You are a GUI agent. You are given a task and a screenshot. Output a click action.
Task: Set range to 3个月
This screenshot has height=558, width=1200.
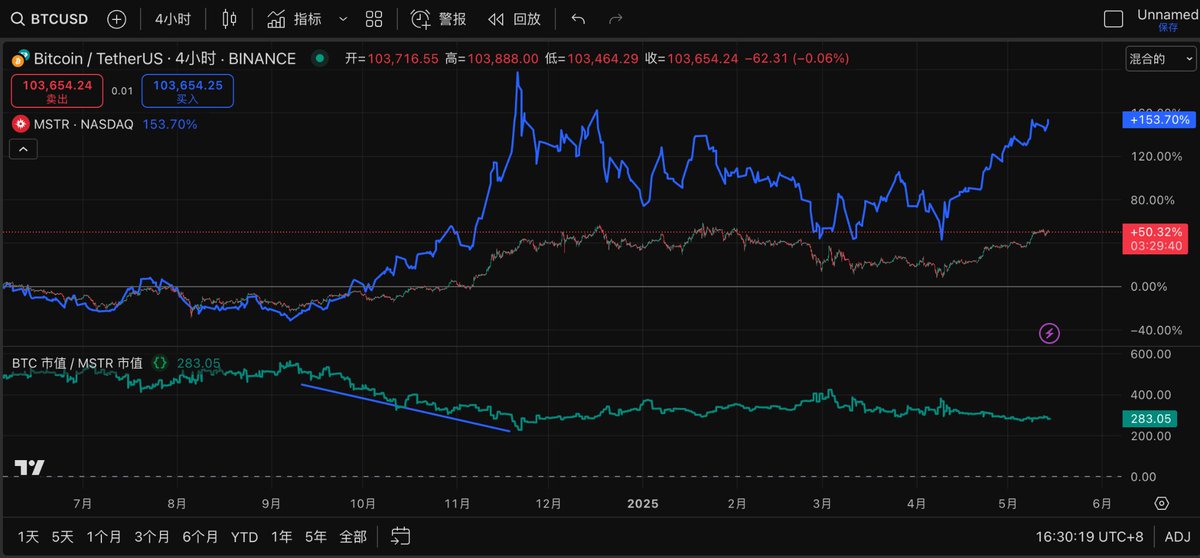152,536
